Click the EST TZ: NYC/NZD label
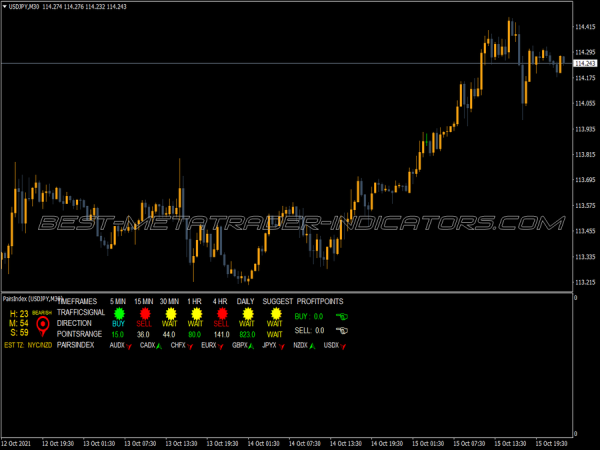600x450 pixels. tap(28, 345)
